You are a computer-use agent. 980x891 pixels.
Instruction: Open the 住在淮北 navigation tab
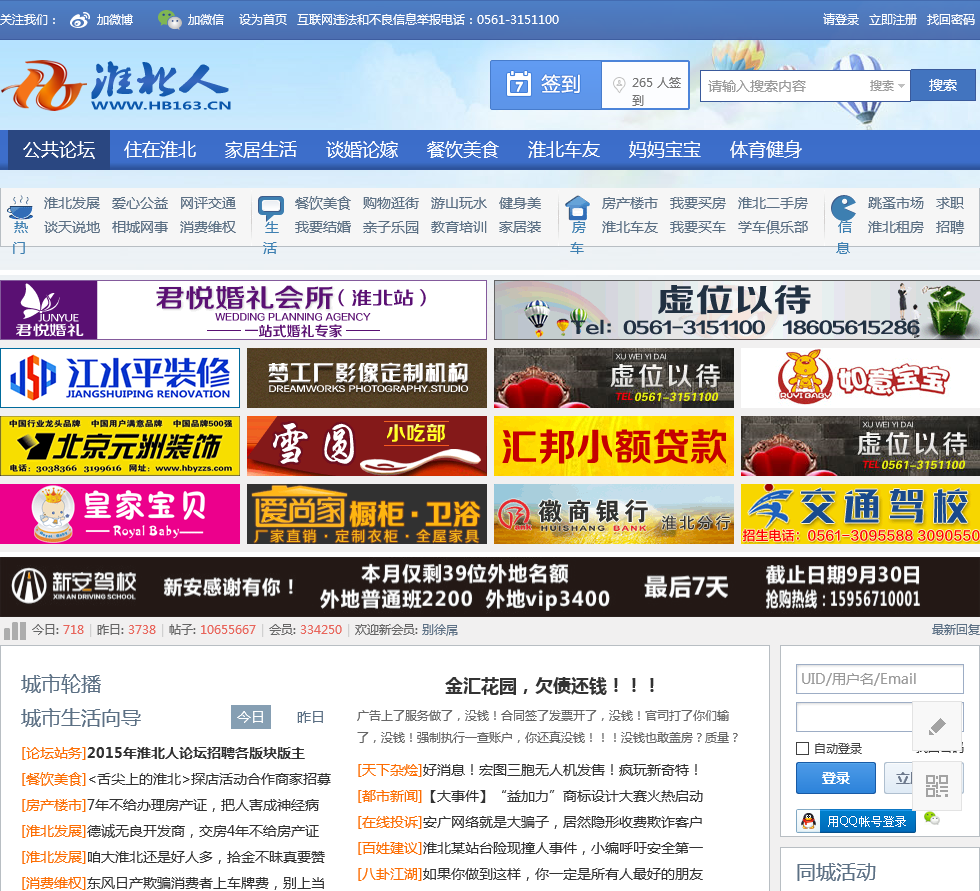tap(160, 150)
